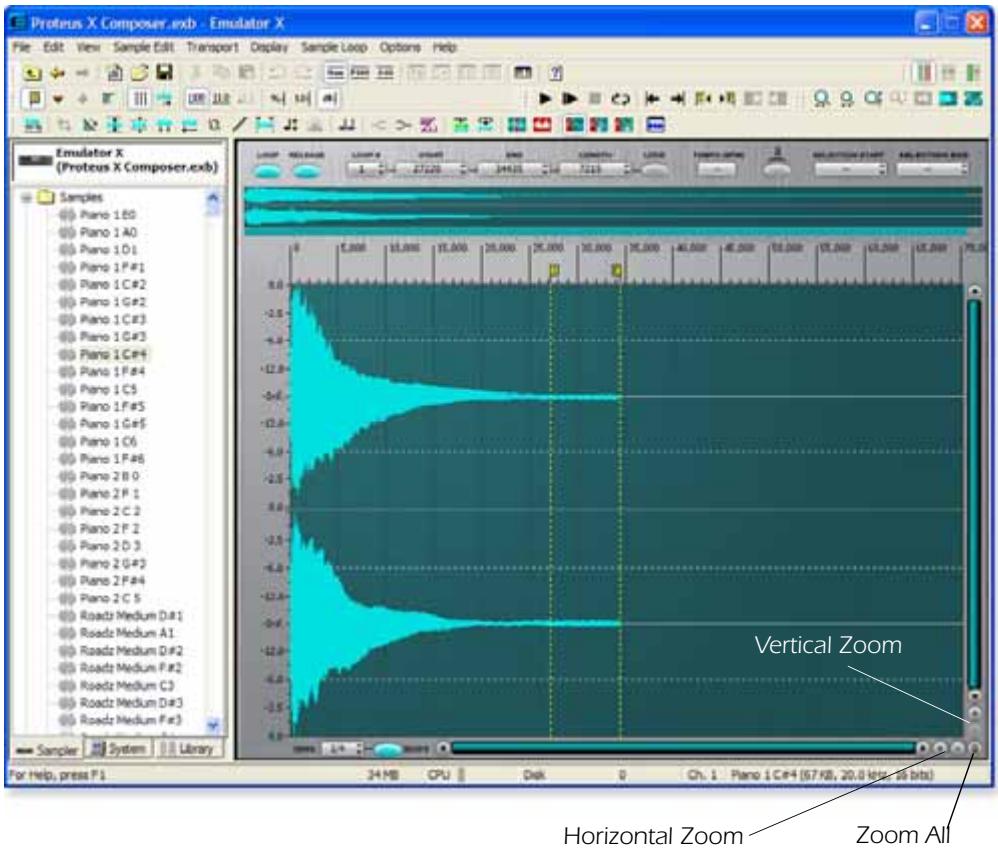Click the musical note sample edit icon
The image size is (998, 851).
click(293, 122)
